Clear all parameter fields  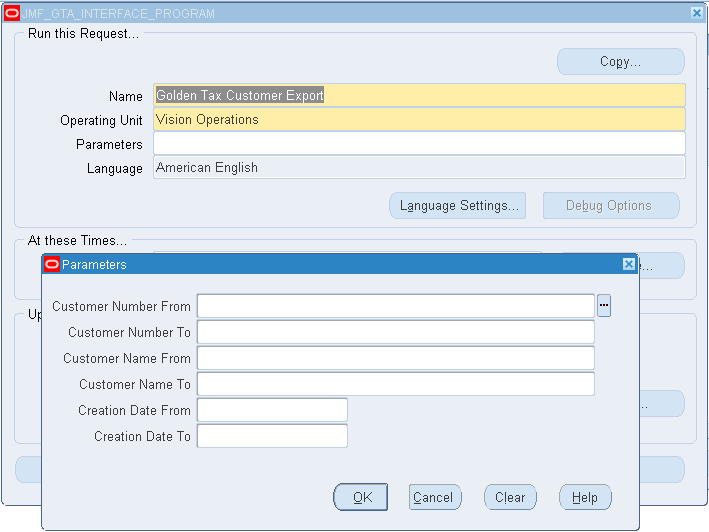click(x=510, y=497)
